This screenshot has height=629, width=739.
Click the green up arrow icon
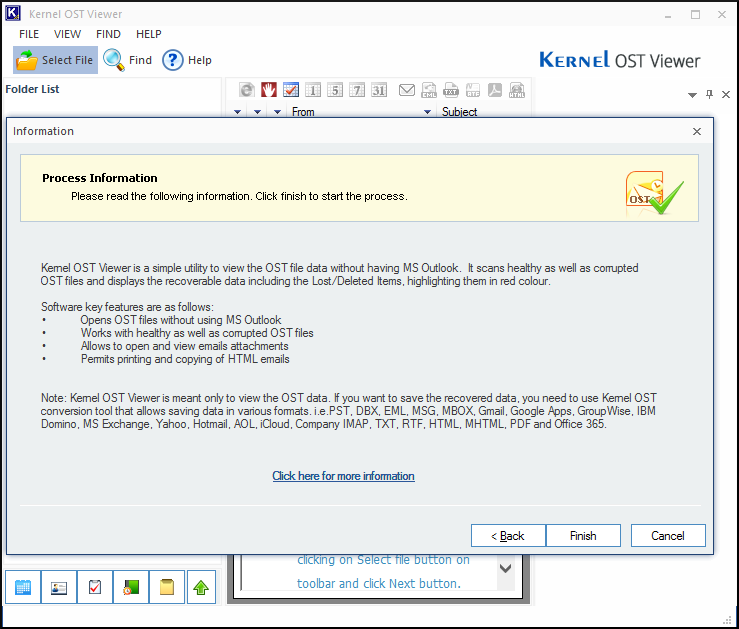tap(201, 587)
